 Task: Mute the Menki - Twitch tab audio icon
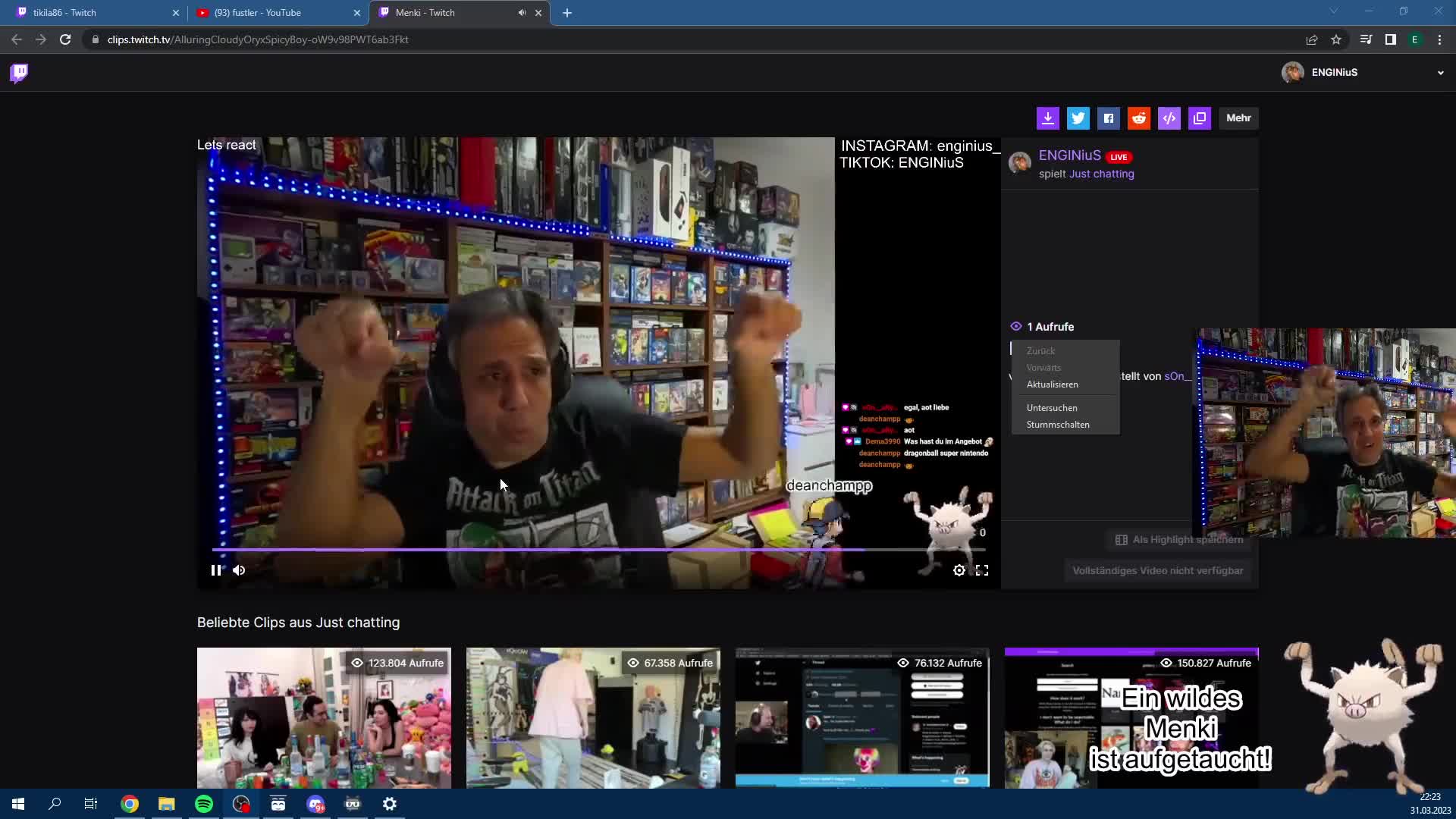(522, 13)
